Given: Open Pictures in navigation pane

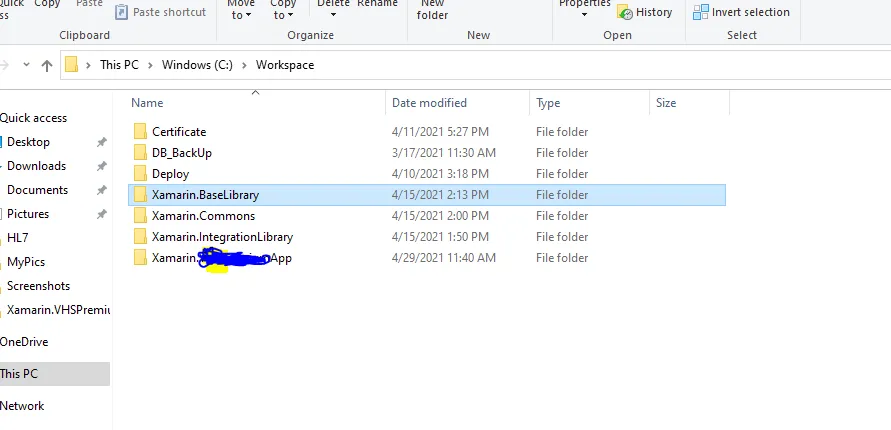Looking at the screenshot, I should point(28,214).
